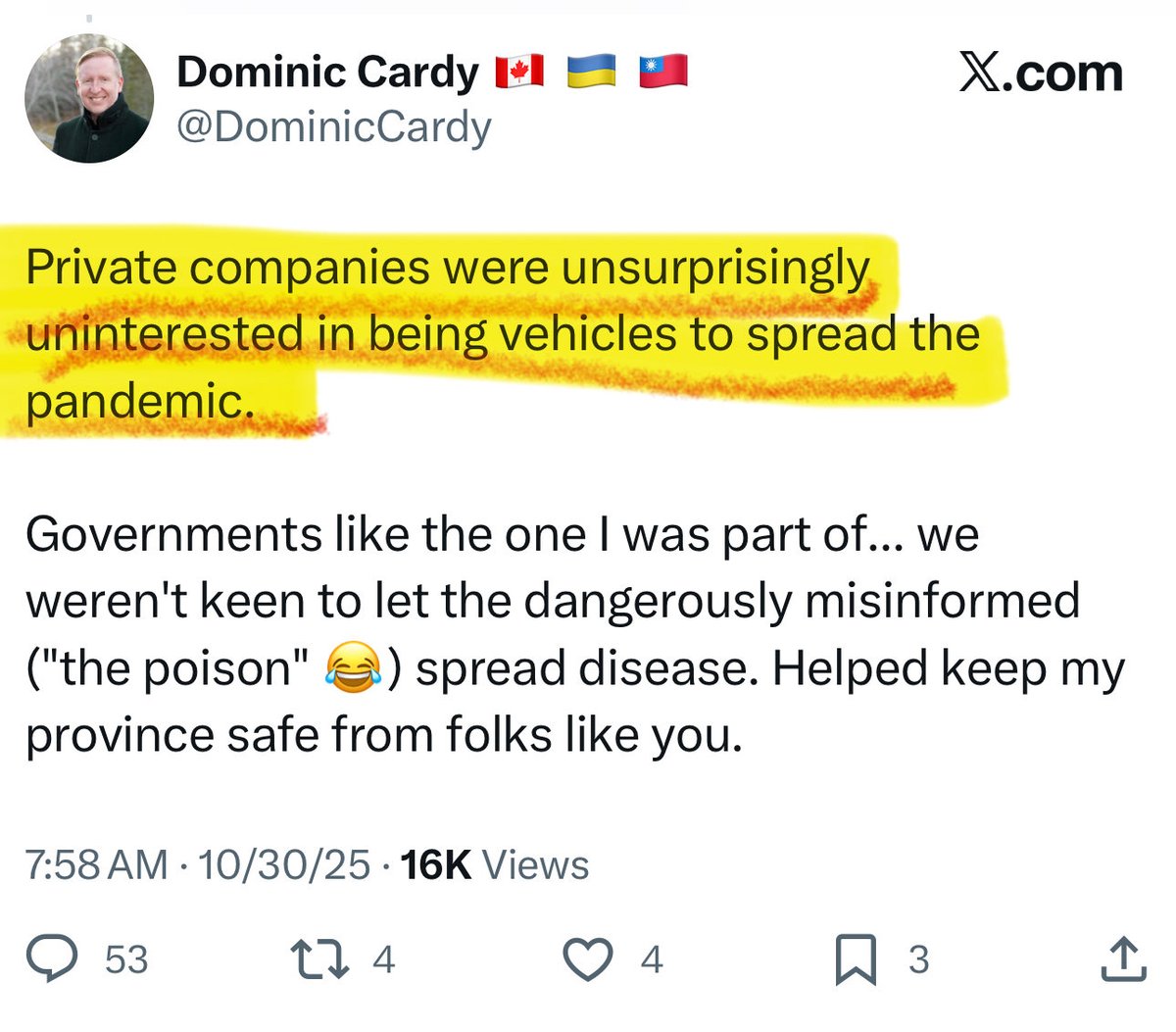
Task: Click the Taiwan flag emoji
Action: (x=663, y=72)
